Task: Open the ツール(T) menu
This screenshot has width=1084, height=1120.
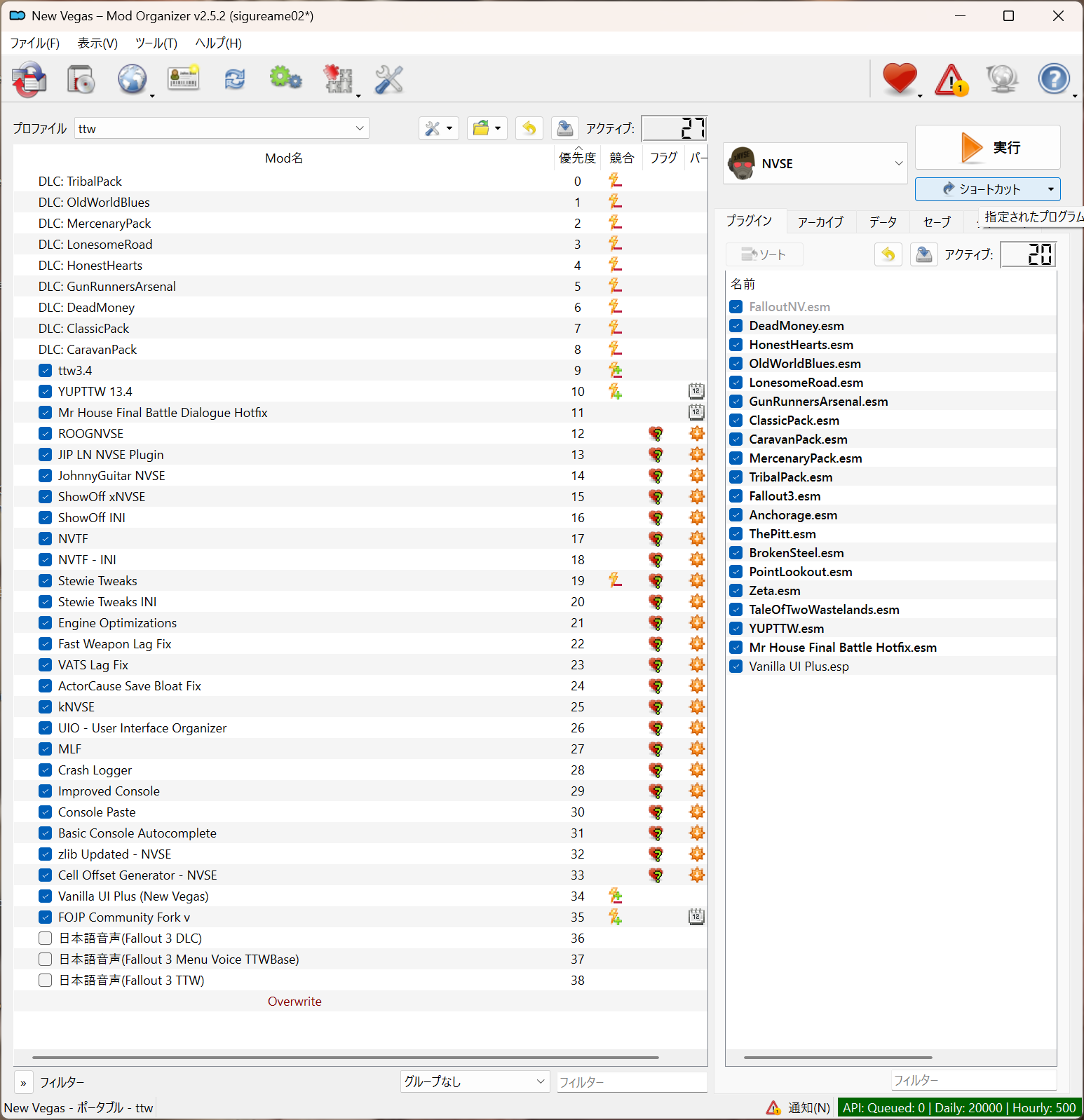Action: pyautogui.click(x=156, y=43)
